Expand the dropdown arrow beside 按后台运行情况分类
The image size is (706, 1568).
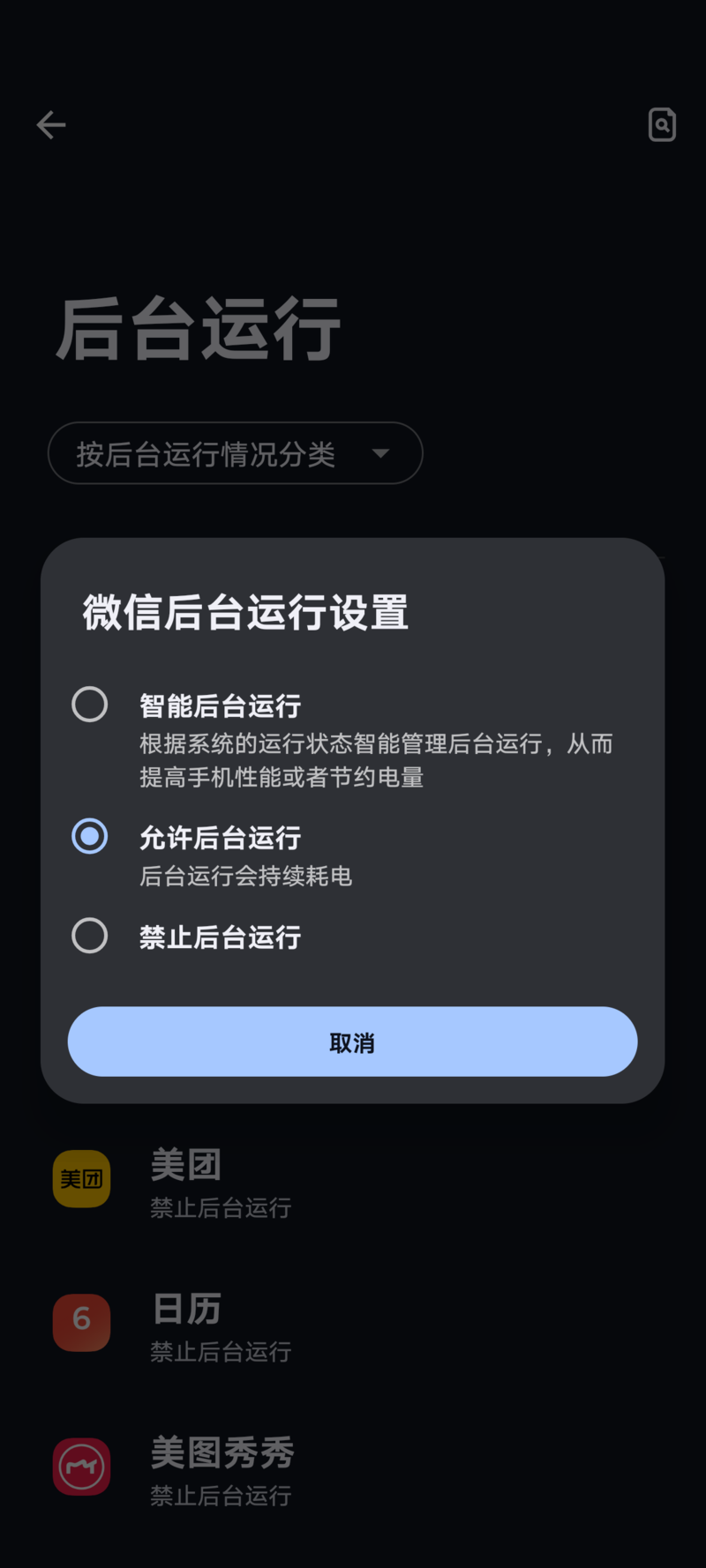[x=380, y=453]
